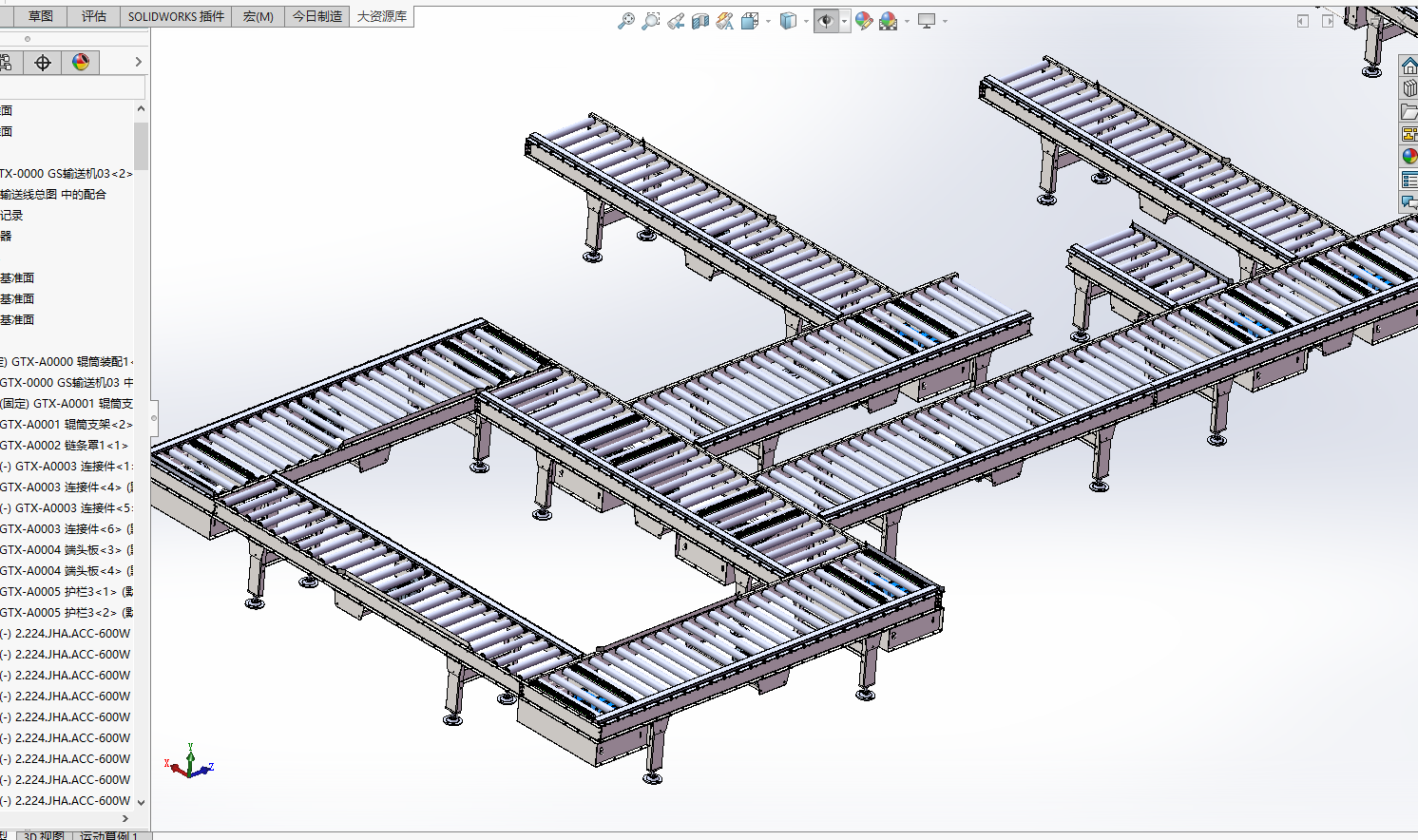Viewport: 1418px width, 840px height.
Task: Click the View Orientation cube icon
Action: (x=750, y=21)
